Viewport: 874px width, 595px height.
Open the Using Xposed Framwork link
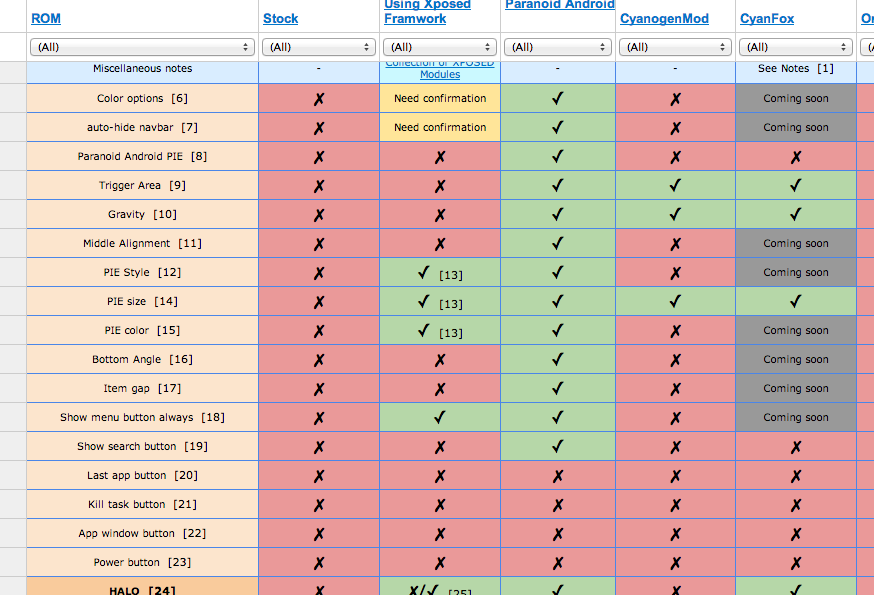(x=427, y=12)
